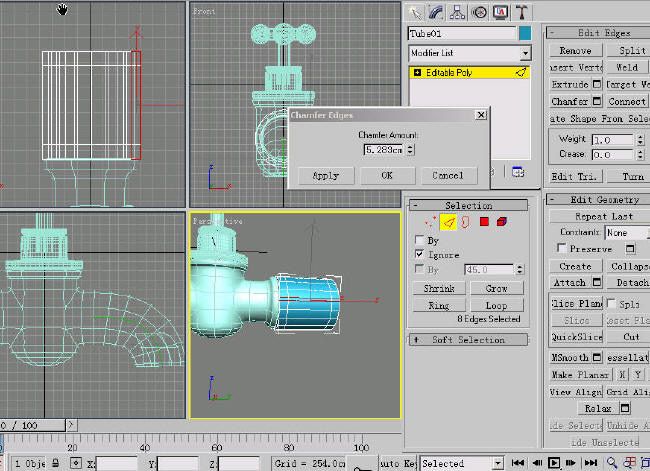The image size is (650, 471).
Task: Click the Shrink selection button
Action: pos(439,288)
